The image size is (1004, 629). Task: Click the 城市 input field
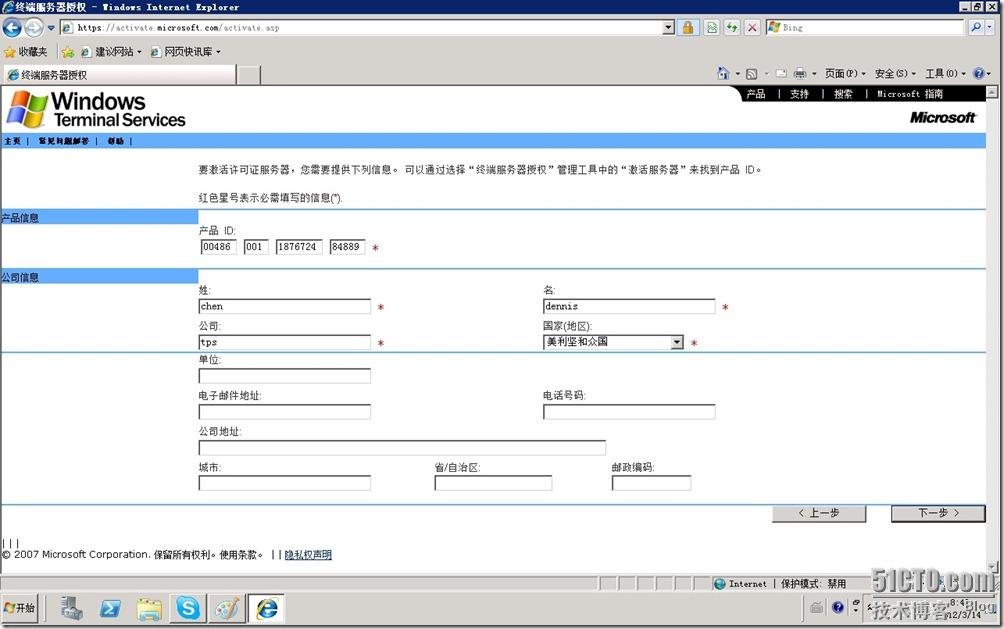pyautogui.click(x=284, y=484)
